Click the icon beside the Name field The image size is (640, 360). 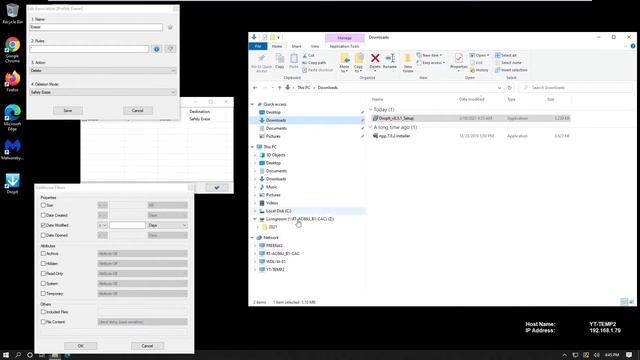170,27
